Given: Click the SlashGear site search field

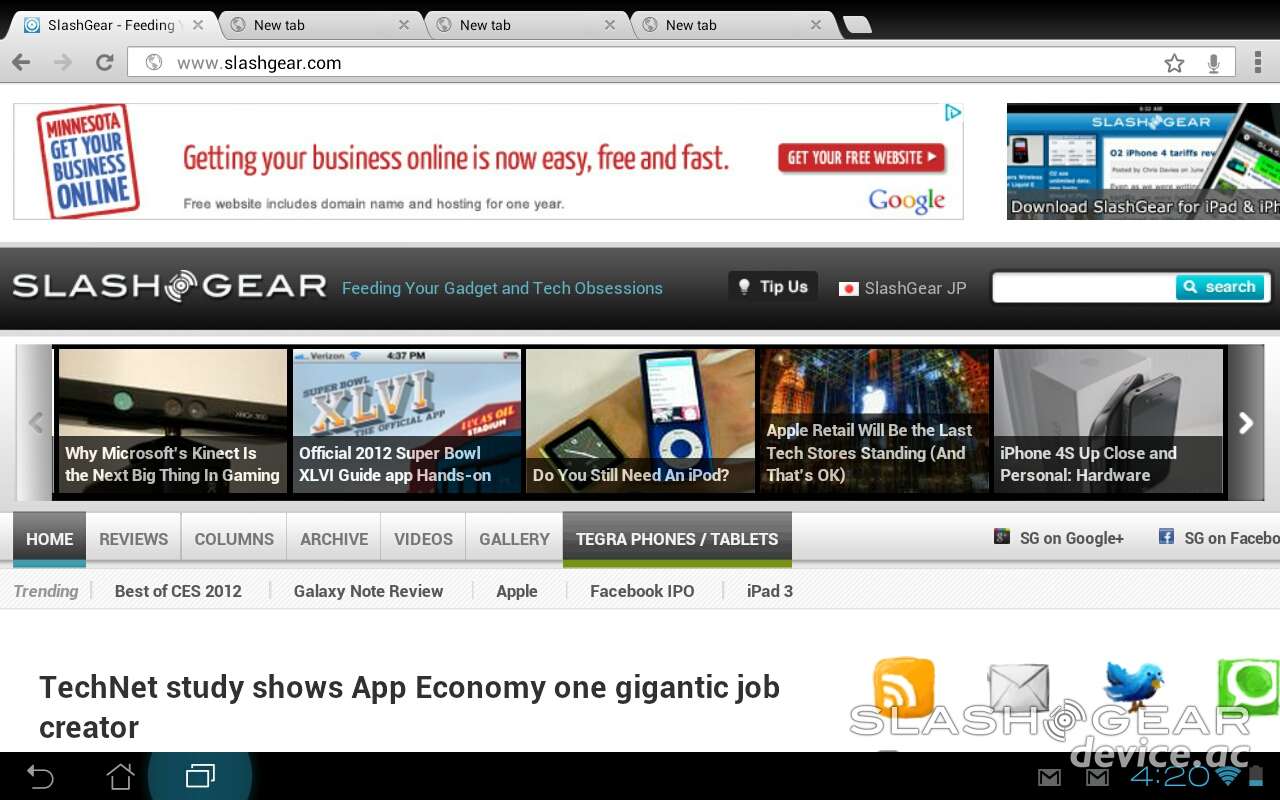Looking at the screenshot, I should pyautogui.click(x=1083, y=288).
